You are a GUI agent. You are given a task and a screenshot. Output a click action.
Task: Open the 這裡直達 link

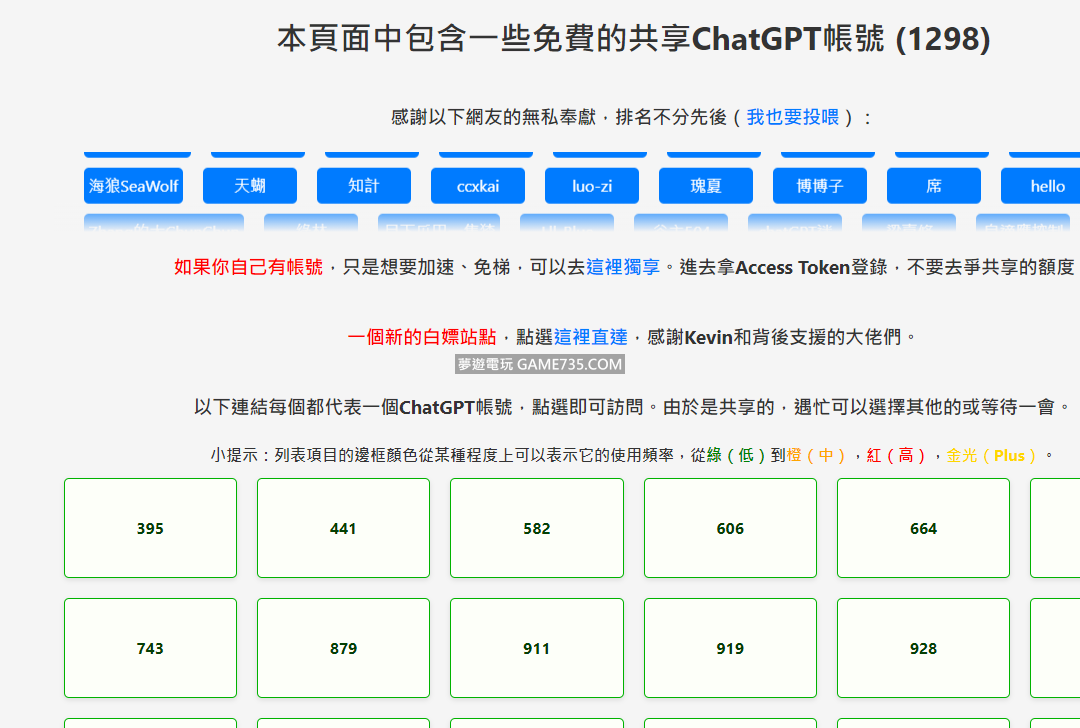point(590,337)
